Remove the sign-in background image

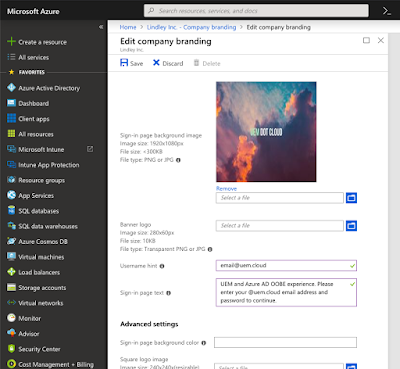226,188
